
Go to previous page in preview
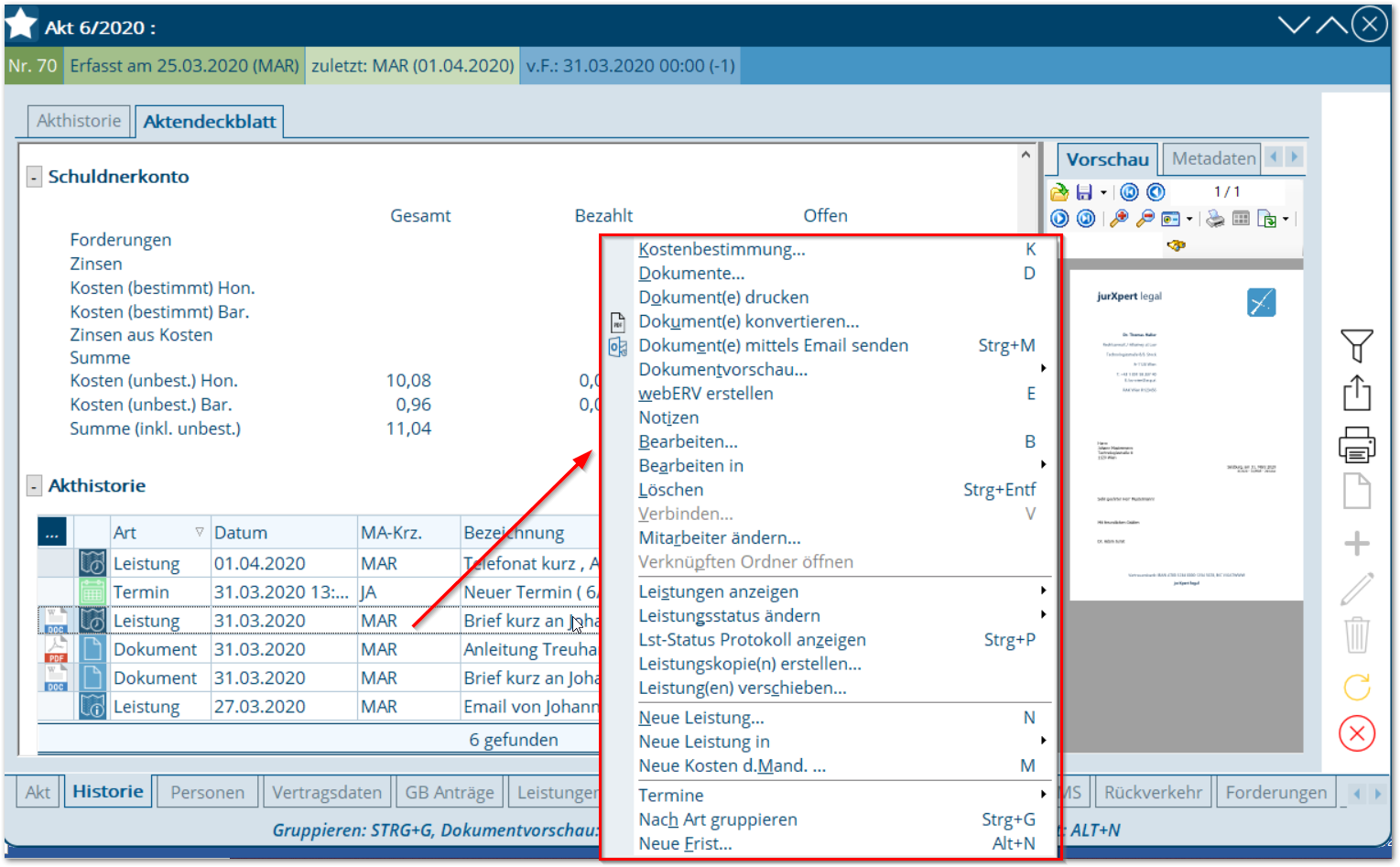(1156, 192)
